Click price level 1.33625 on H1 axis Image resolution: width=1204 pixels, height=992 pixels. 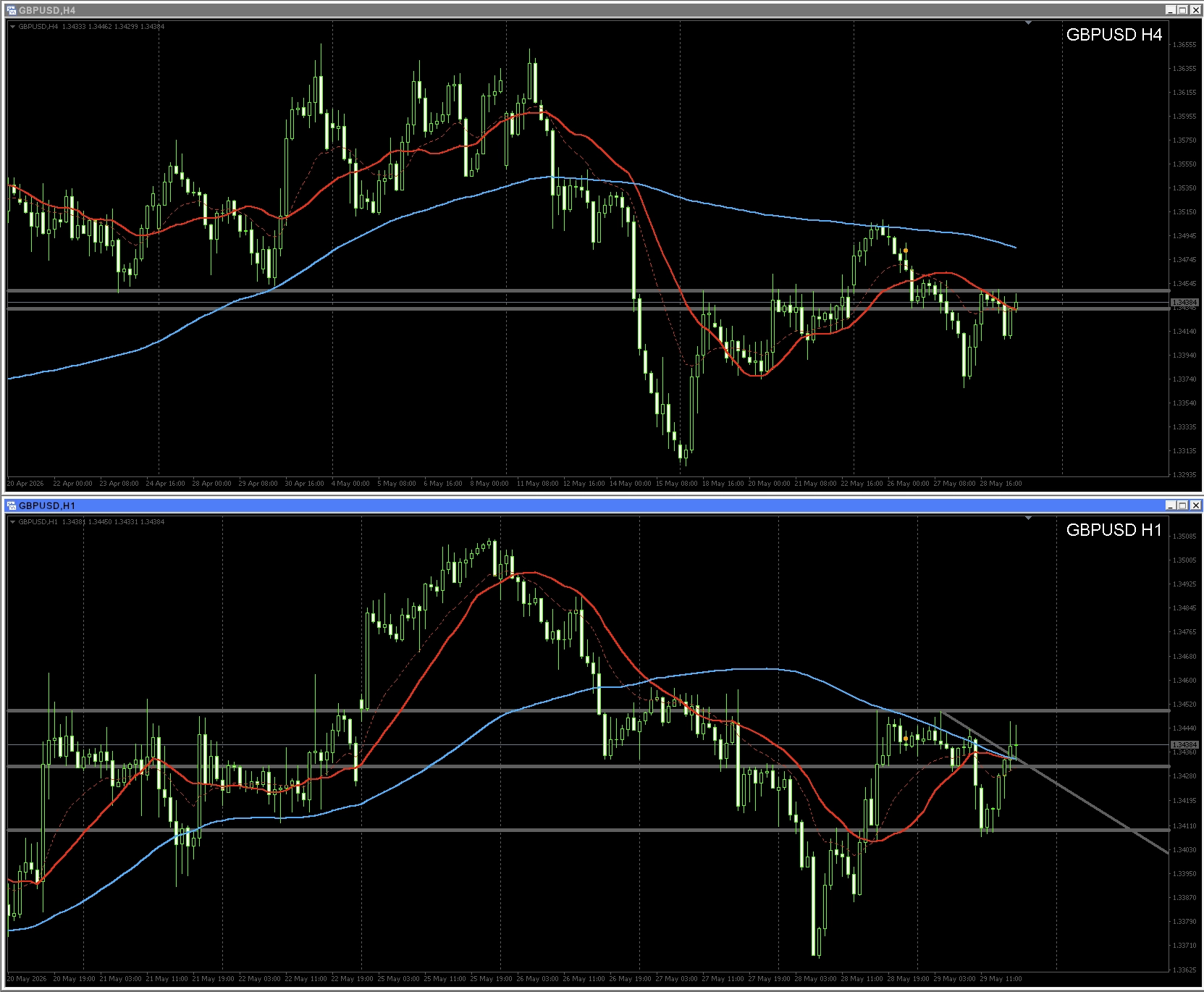[1184, 970]
